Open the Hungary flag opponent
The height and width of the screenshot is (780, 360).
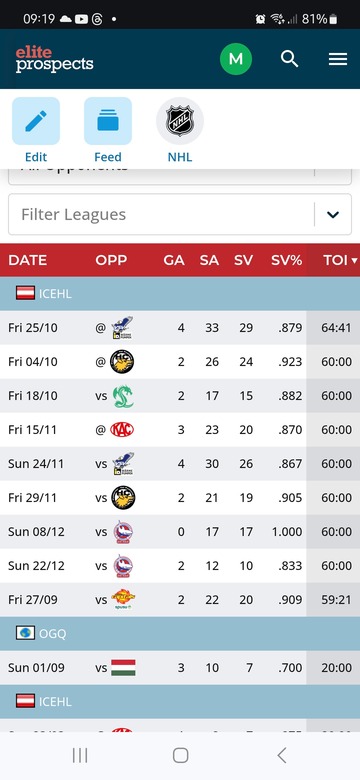pos(123,668)
